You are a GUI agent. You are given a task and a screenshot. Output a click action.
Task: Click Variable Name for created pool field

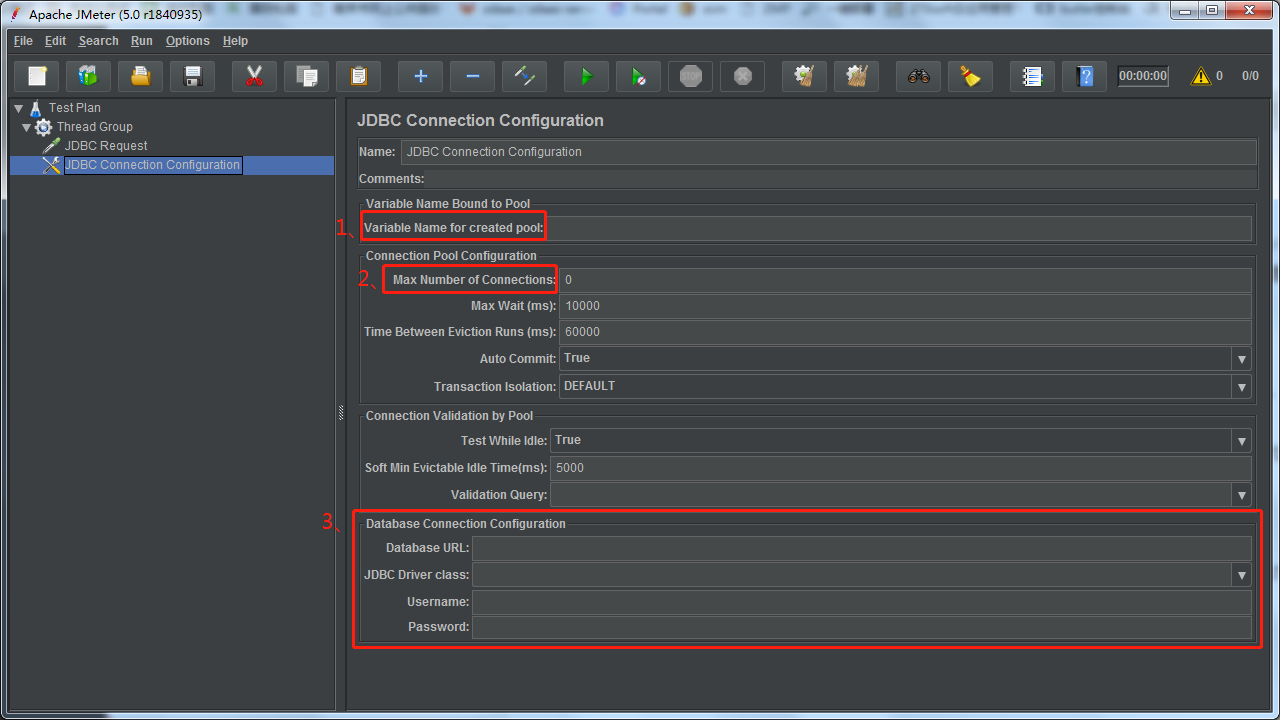899,228
